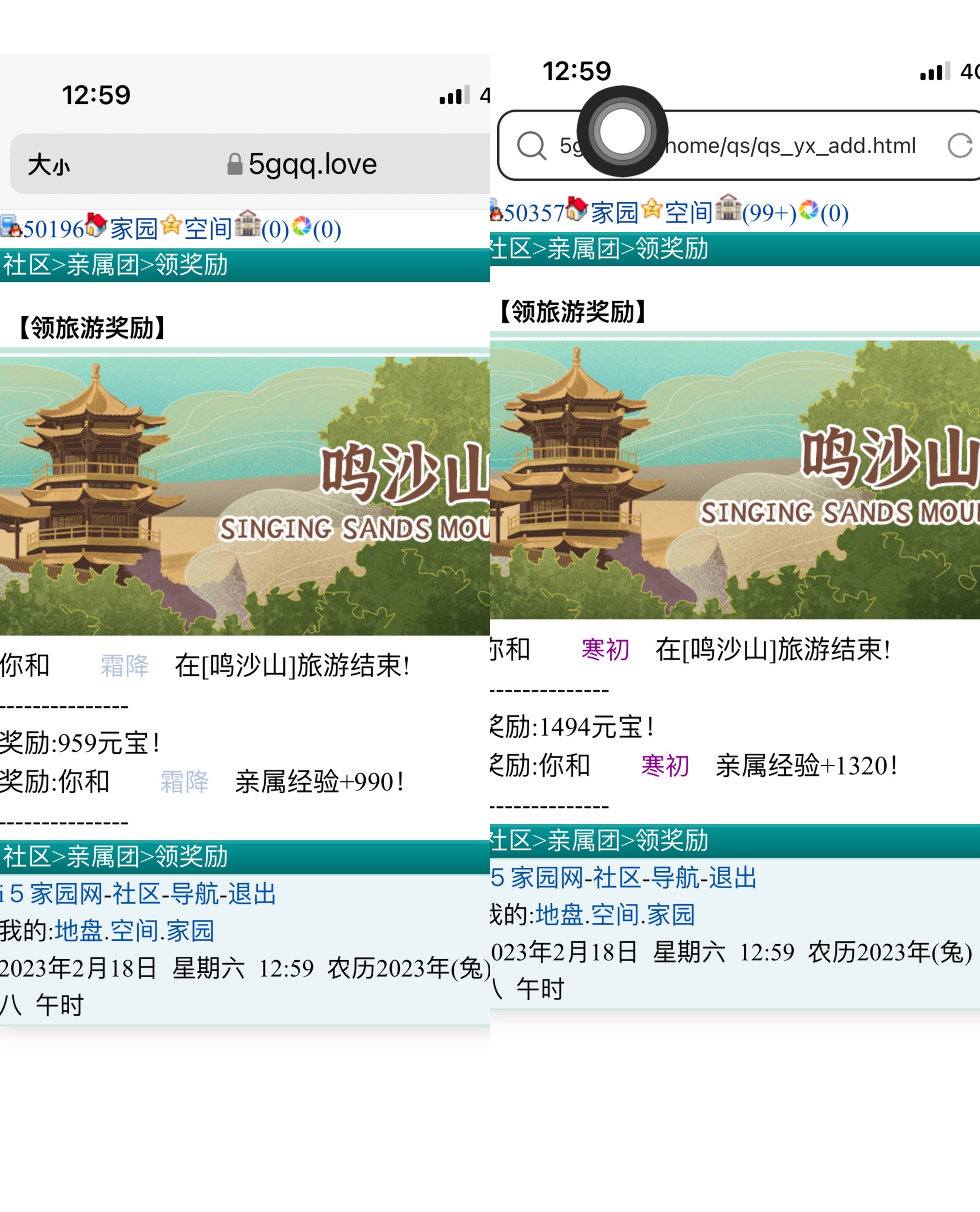
Task: Tap the left 鸣沙山 banner image
Action: pos(245,496)
